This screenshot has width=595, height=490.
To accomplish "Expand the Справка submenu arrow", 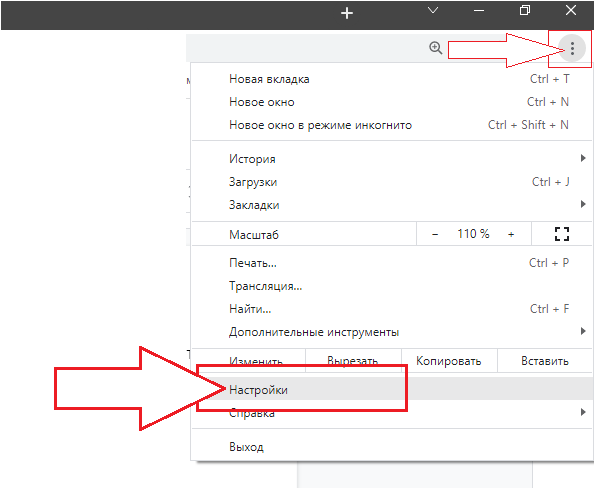I will pyautogui.click(x=583, y=412).
